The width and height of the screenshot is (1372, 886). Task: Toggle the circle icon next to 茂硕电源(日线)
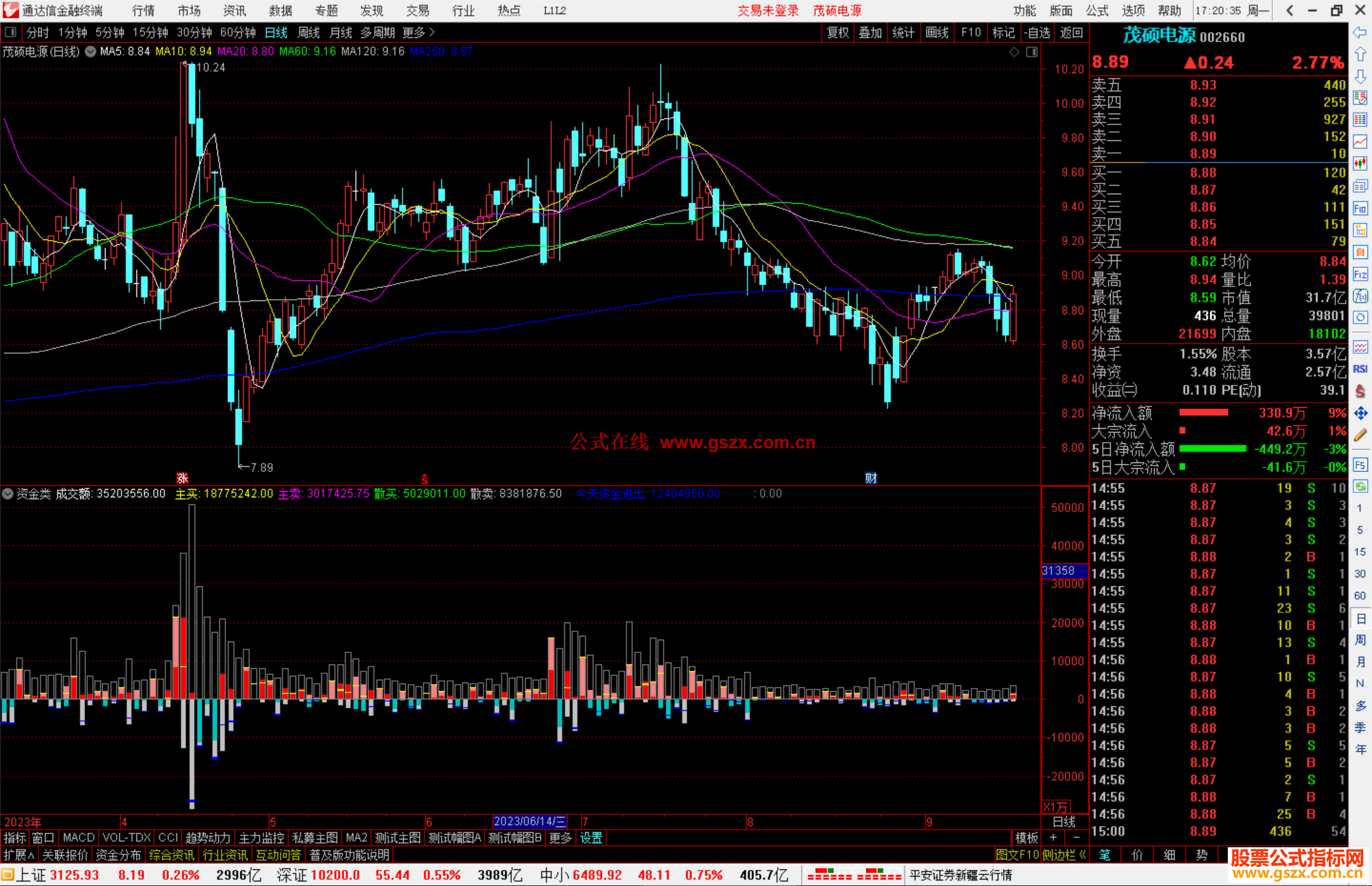(x=90, y=51)
